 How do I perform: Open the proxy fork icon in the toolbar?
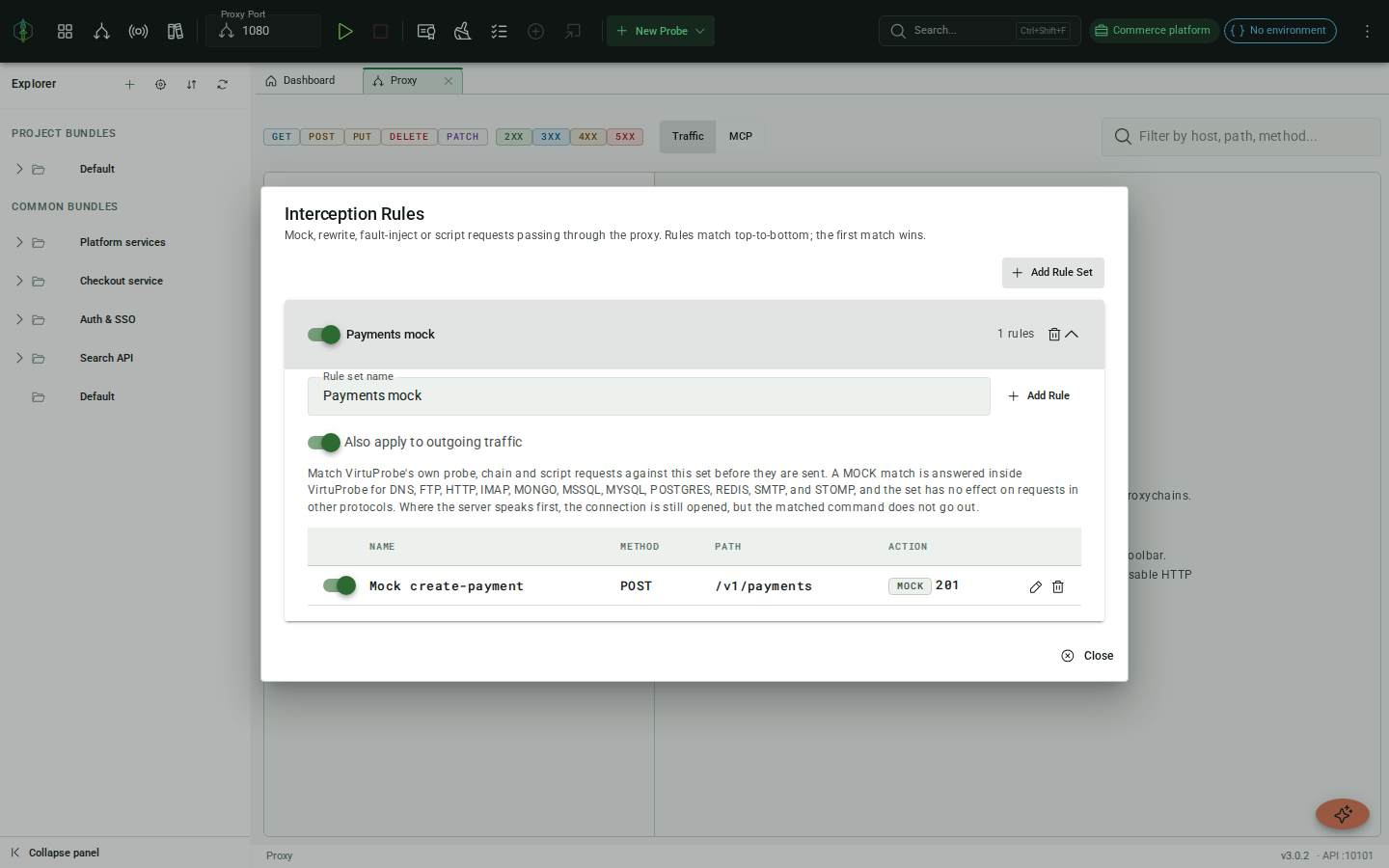(x=101, y=31)
